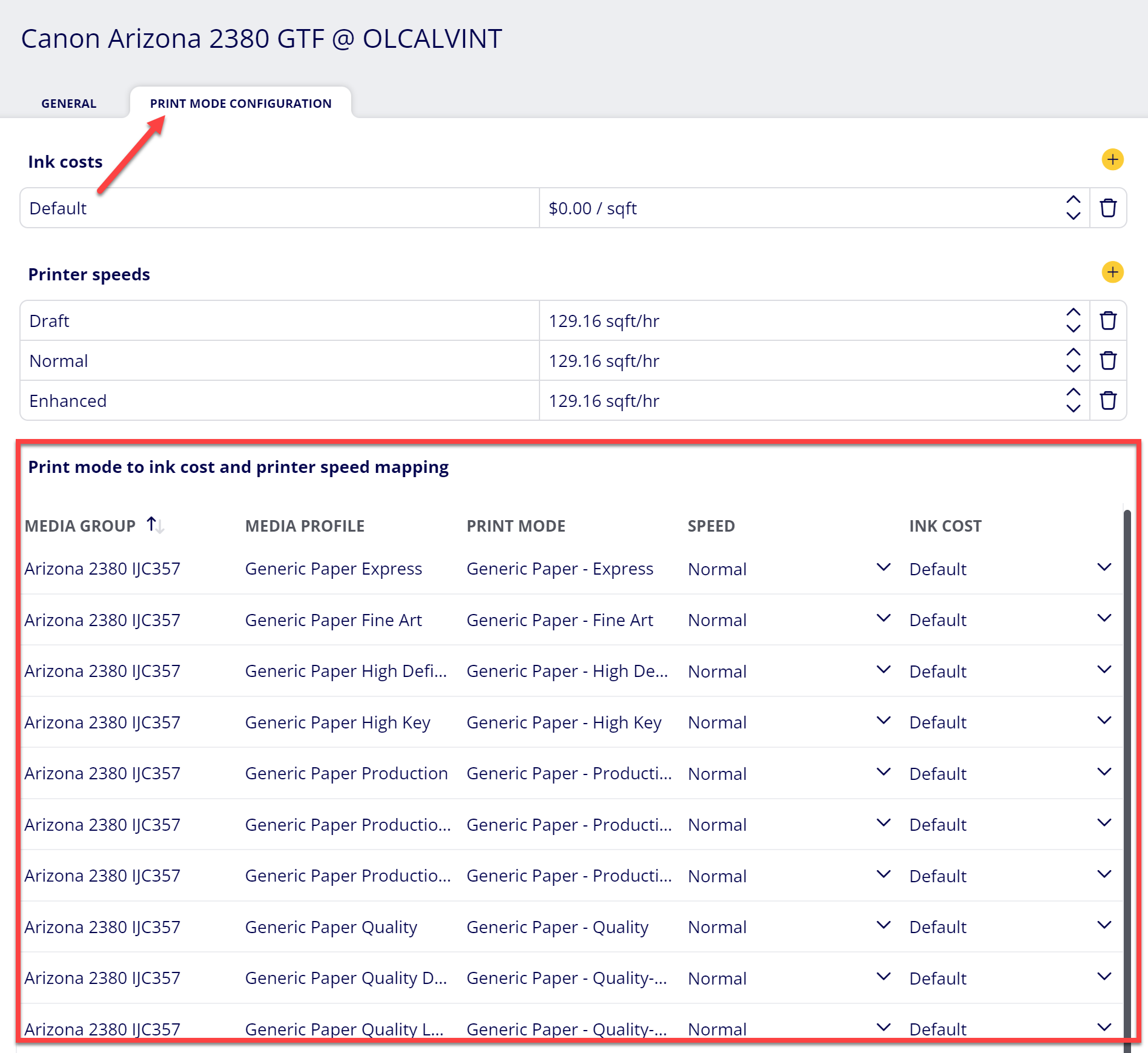Select Print Mode Configuration tab
The image size is (1148, 1053).
[x=241, y=104]
